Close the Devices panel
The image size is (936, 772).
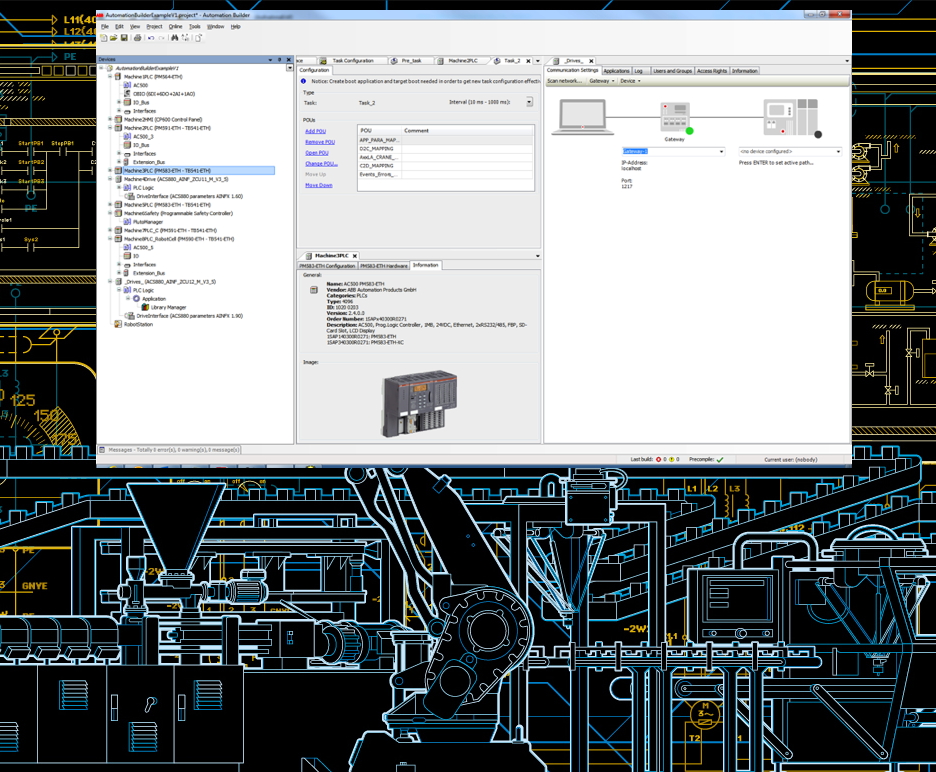coord(289,60)
